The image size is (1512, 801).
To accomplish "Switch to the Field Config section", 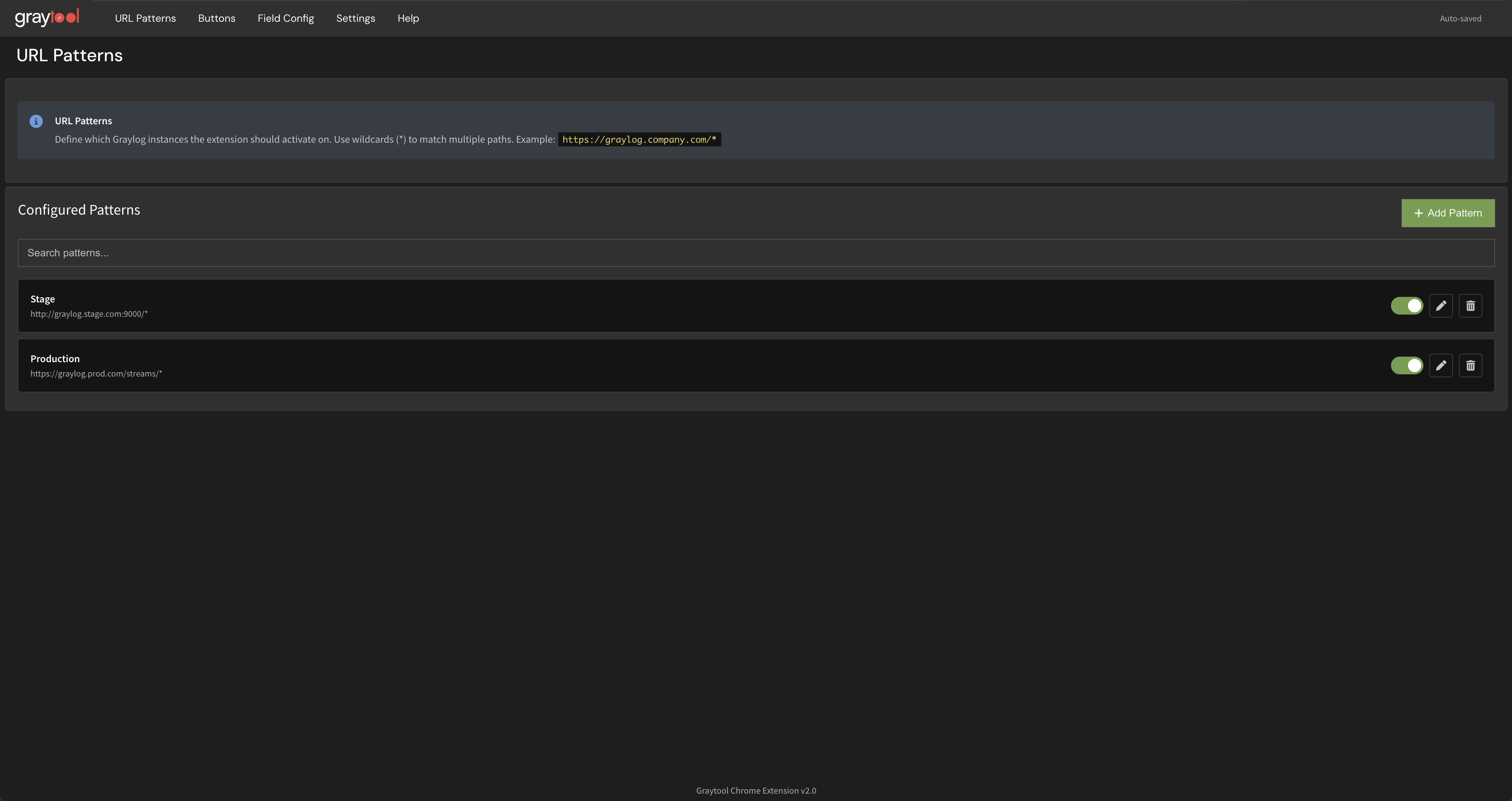I will coord(285,18).
